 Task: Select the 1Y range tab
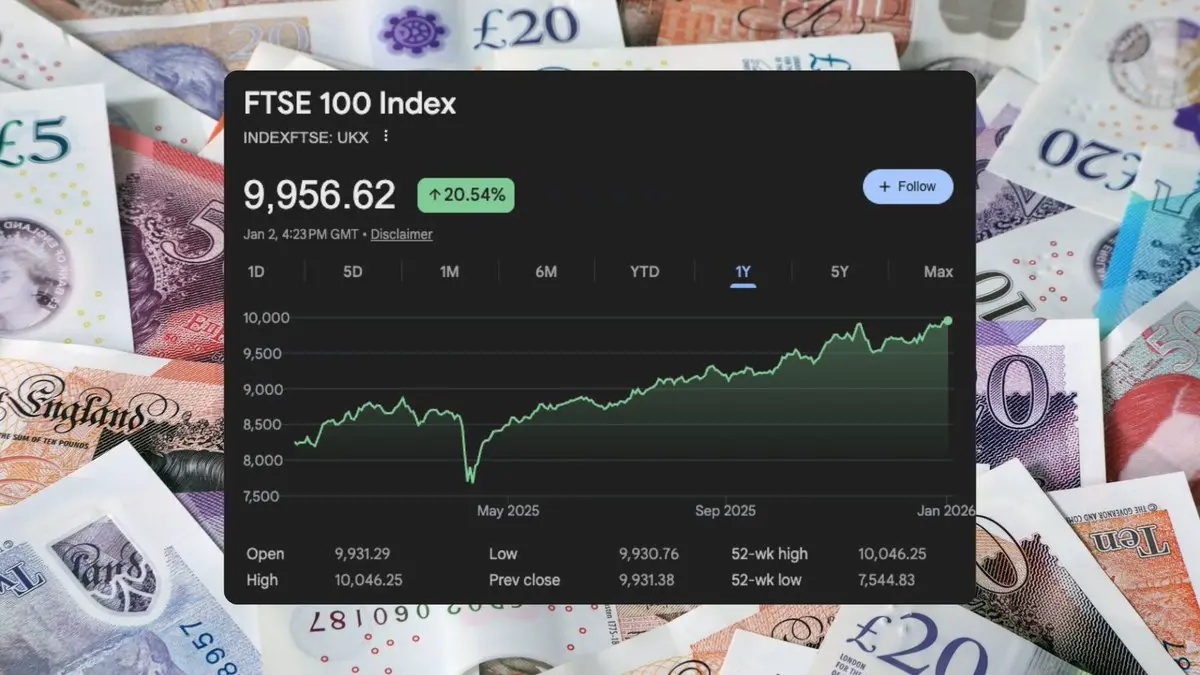click(742, 271)
